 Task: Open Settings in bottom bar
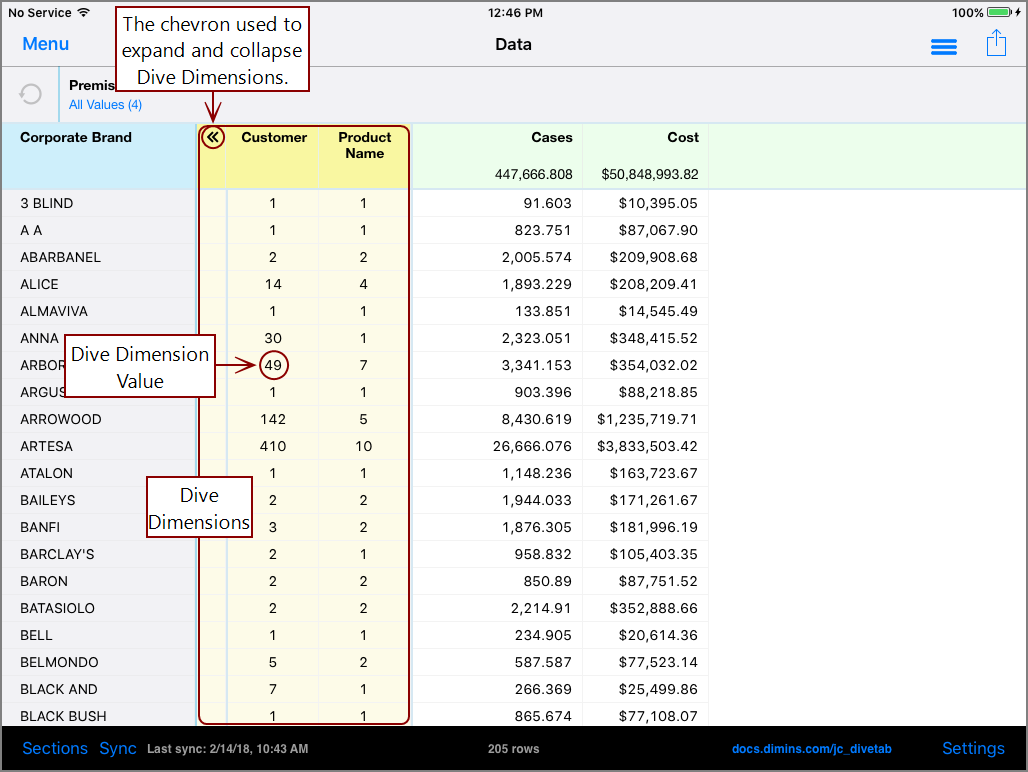click(973, 748)
